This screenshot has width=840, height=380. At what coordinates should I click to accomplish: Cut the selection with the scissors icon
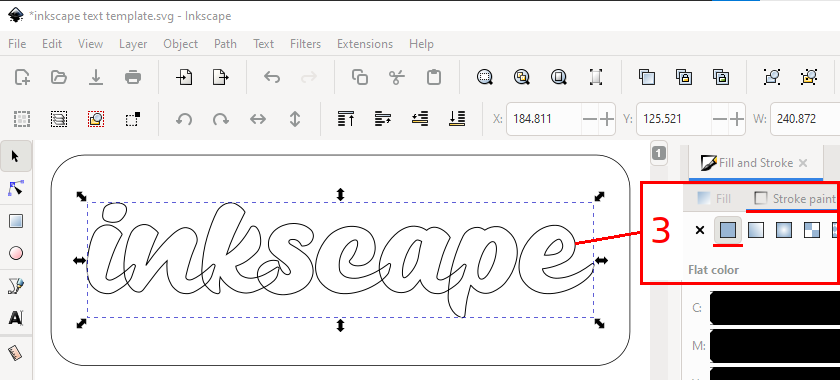click(396, 77)
